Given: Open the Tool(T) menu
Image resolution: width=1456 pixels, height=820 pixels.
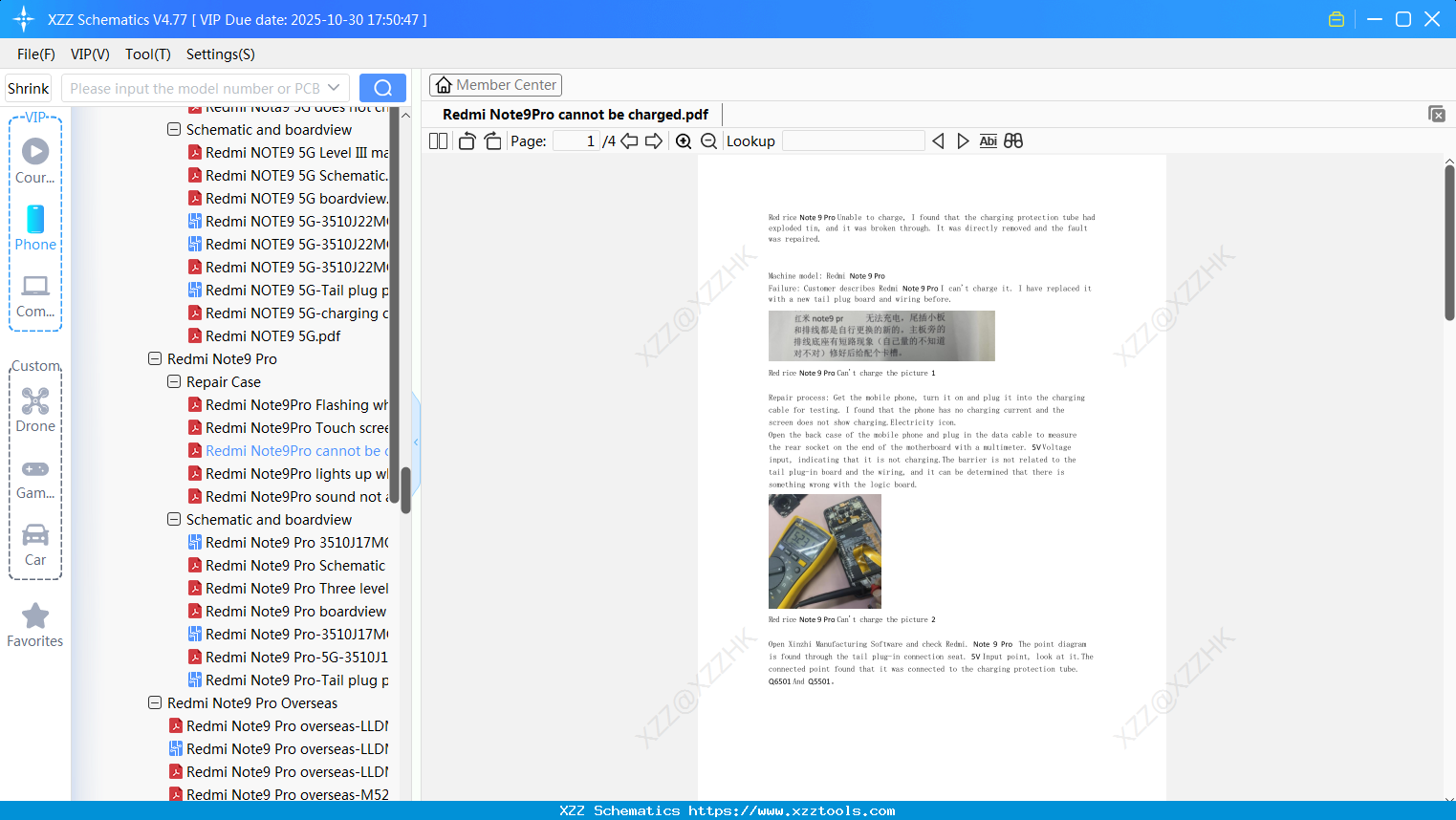Looking at the screenshot, I should point(148,54).
